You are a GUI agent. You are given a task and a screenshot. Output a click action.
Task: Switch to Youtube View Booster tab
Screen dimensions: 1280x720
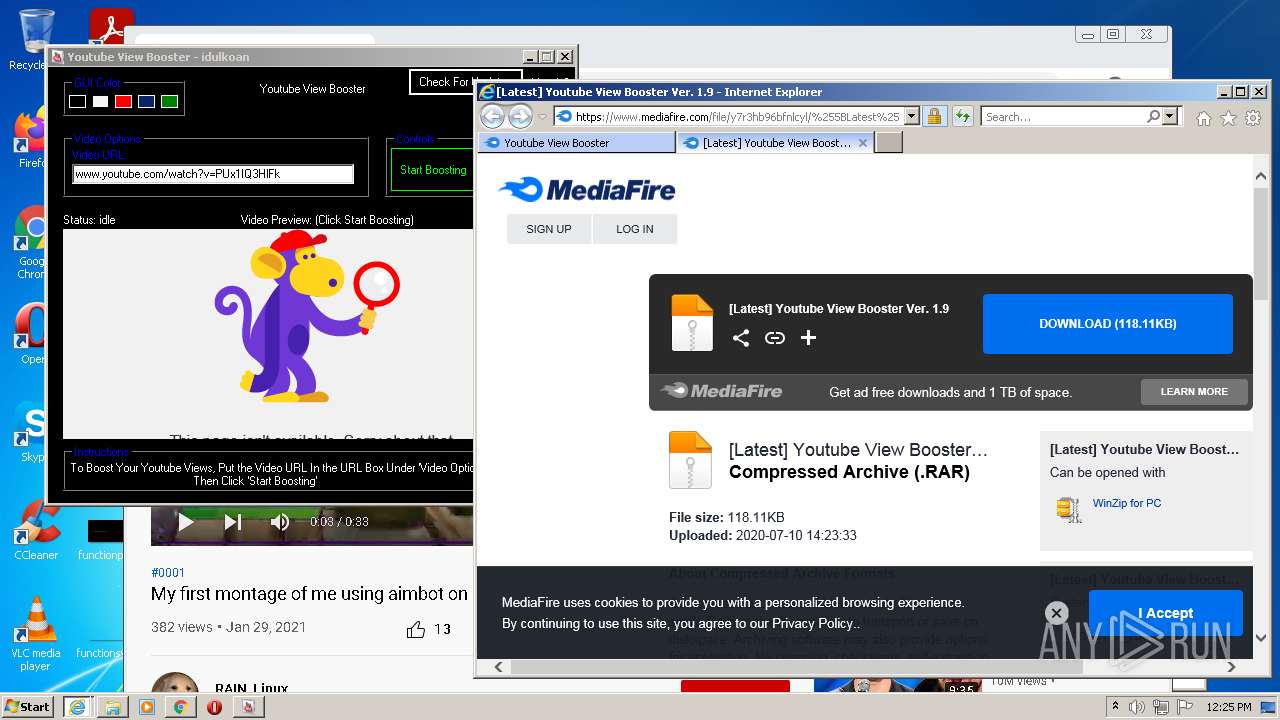pos(577,143)
